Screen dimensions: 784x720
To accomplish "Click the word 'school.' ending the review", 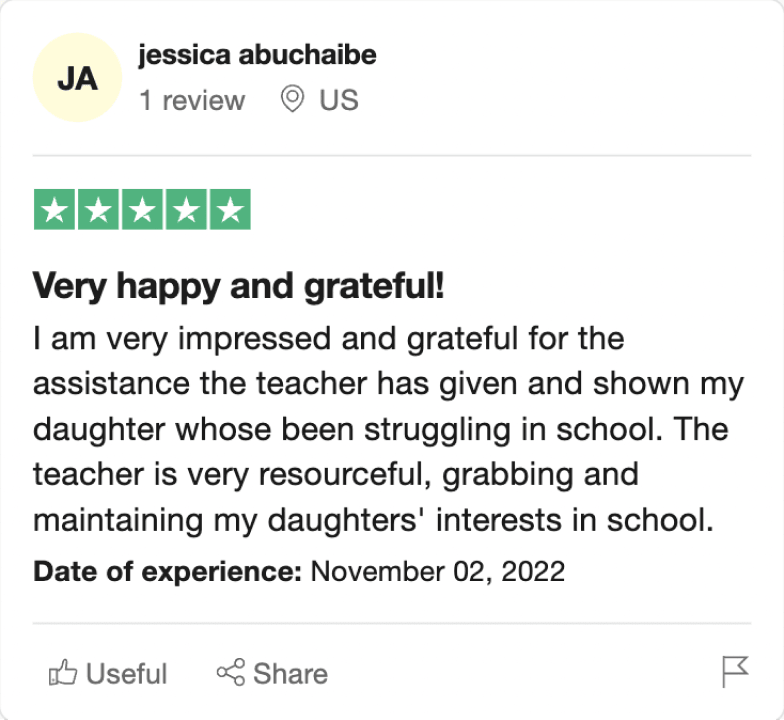I will tap(660, 520).
